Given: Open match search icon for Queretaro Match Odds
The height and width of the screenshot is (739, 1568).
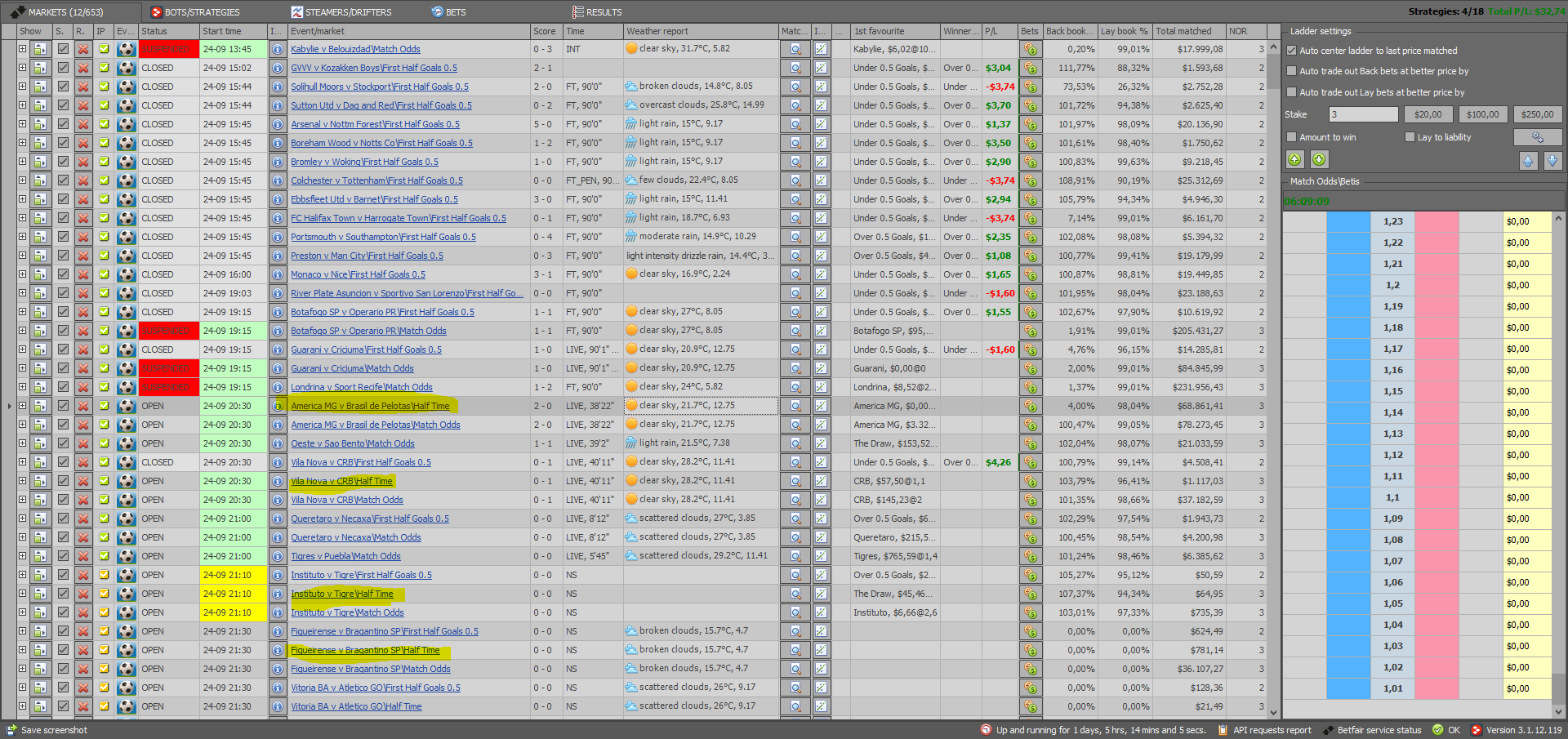Looking at the screenshot, I should point(795,537).
